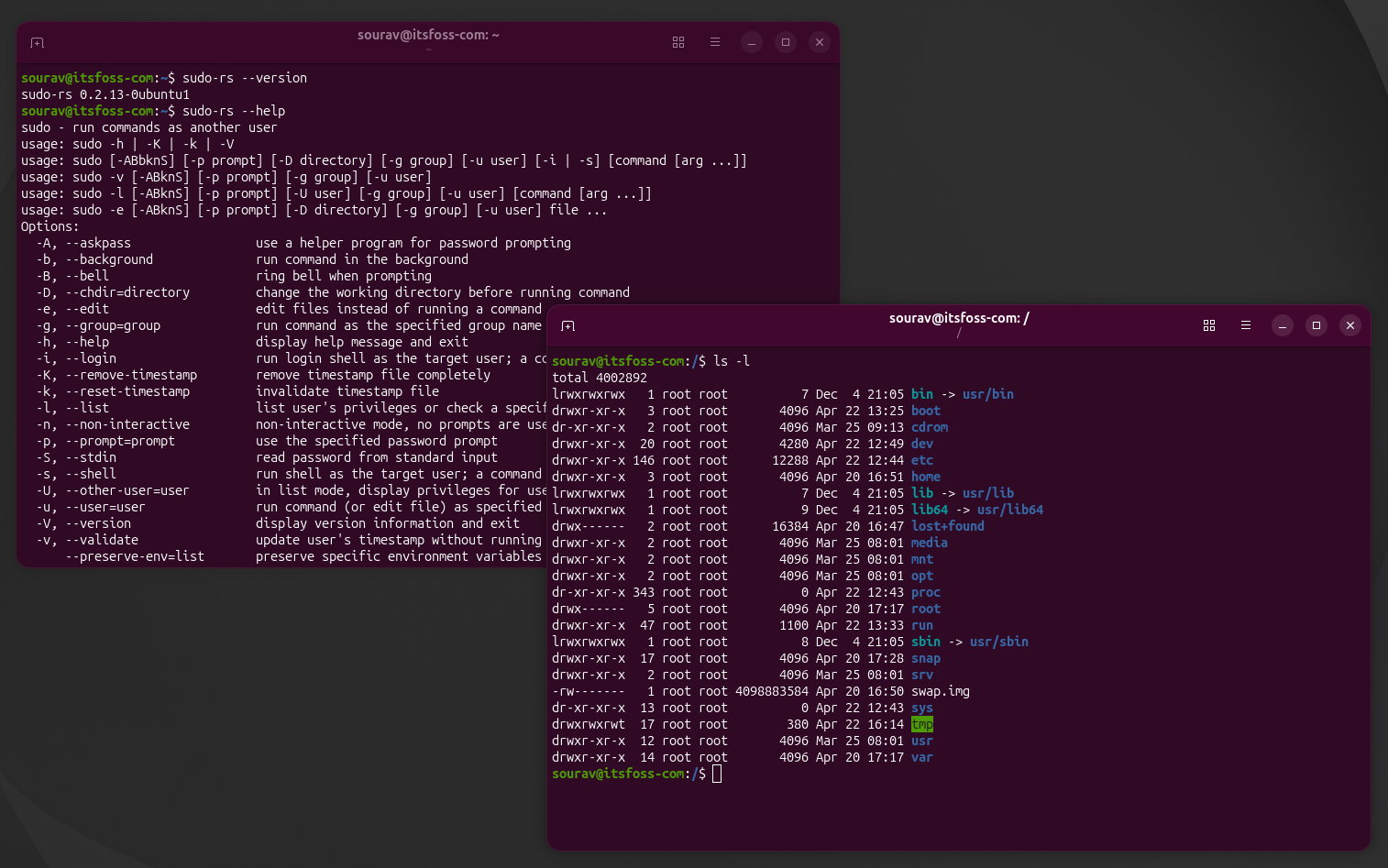Minimize the back terminal window
The width and height of the screenshot is (1388, 868).
tap(752, 42)
